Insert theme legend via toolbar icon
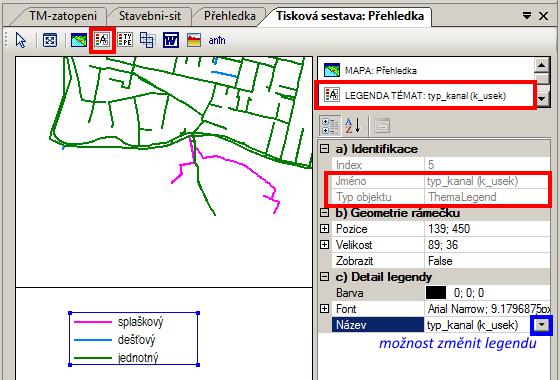The width and height of the screenshot is (560, 380). [102, 40]
